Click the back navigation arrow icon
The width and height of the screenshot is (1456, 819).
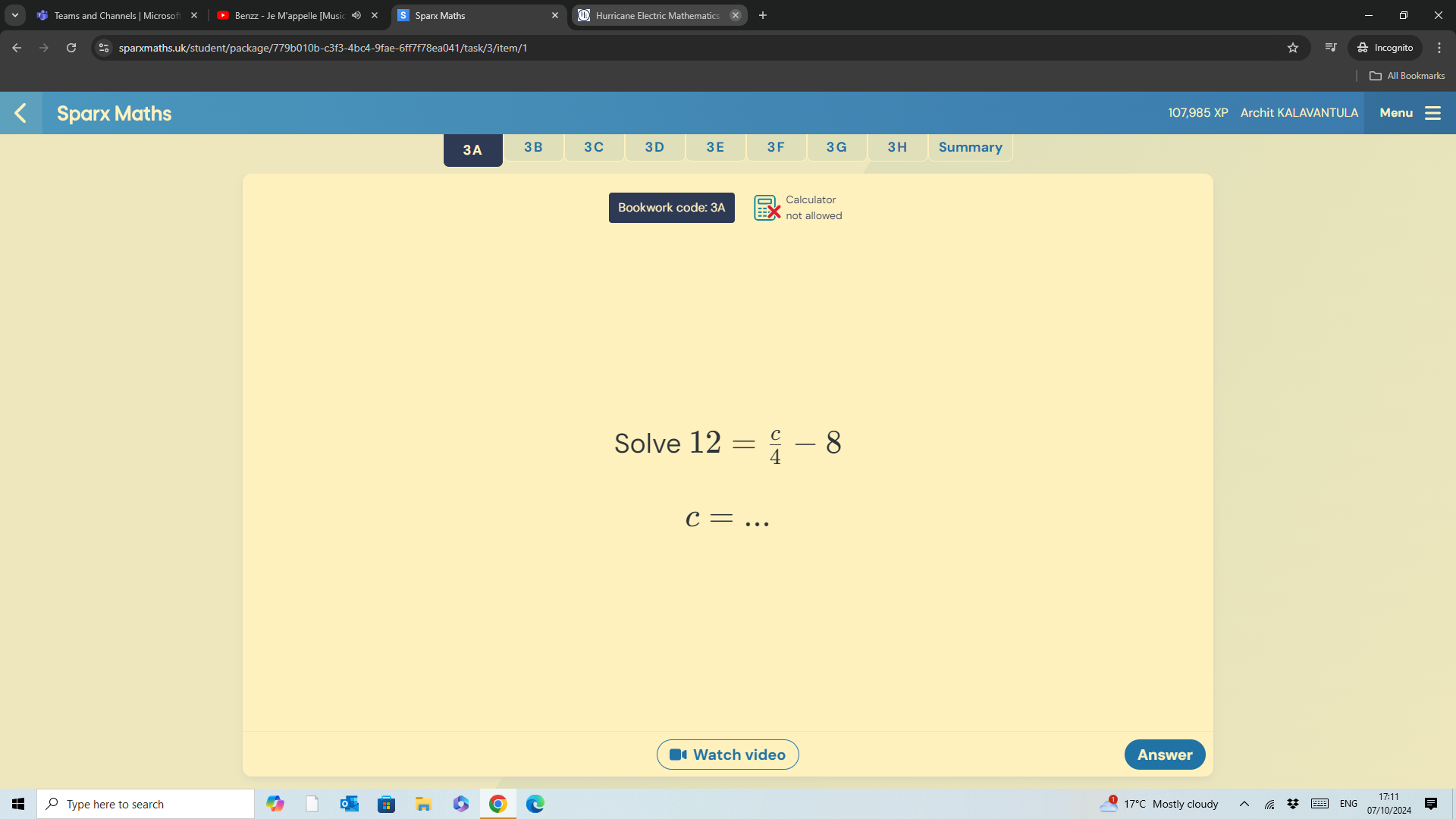click(x=20, y=112)
